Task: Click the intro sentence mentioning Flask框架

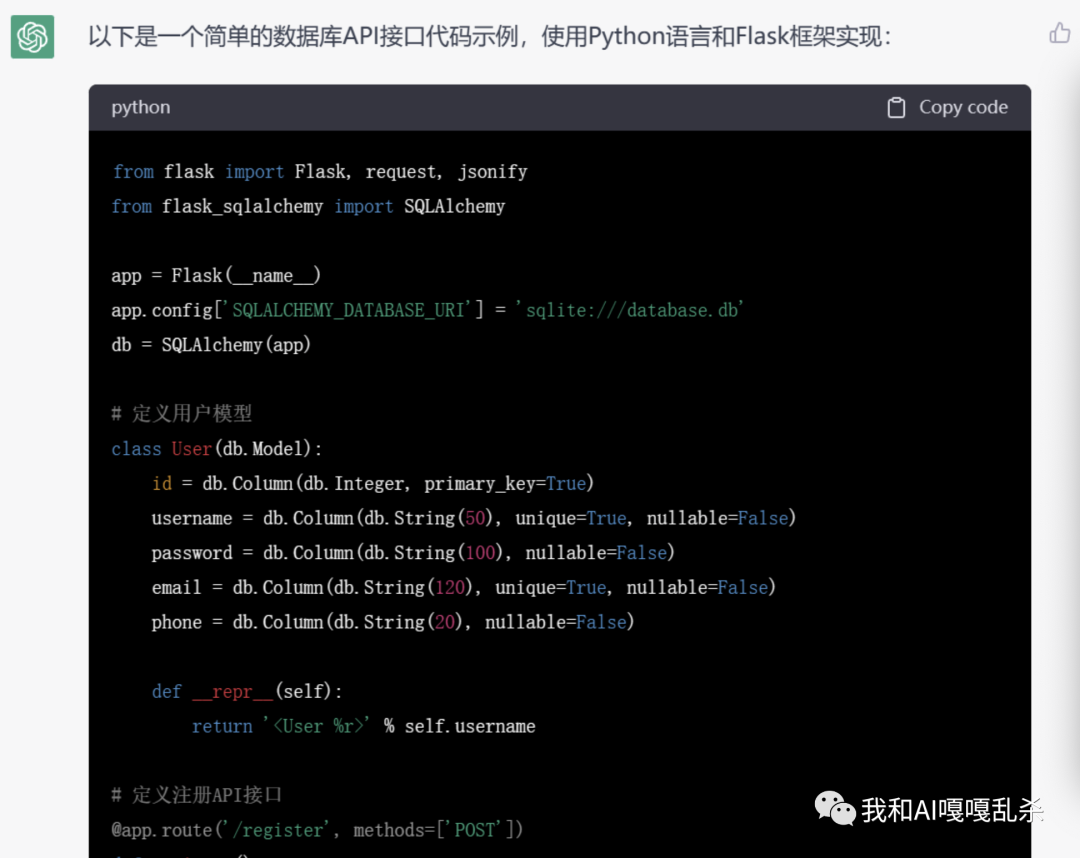Action: pos(489,38)
